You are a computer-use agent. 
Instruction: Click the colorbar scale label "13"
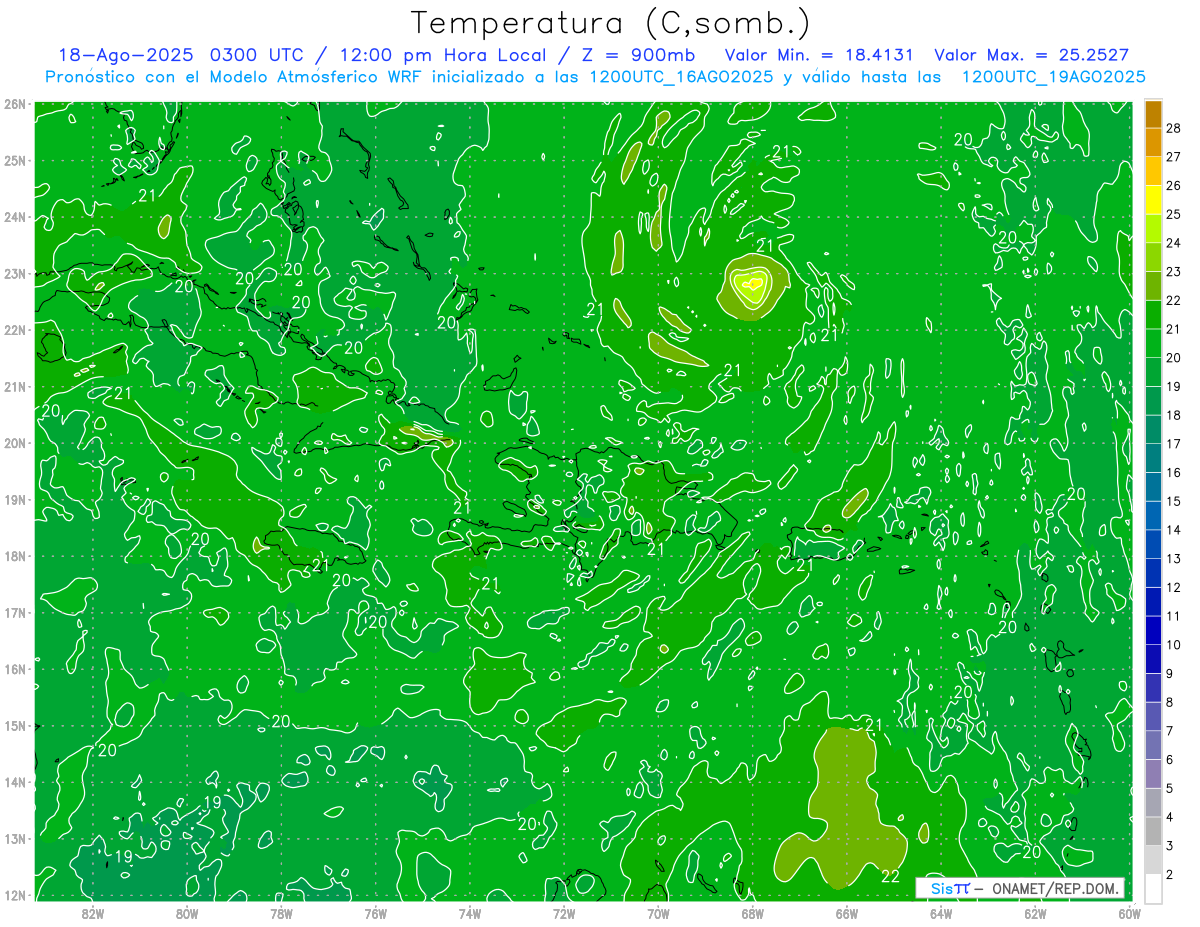1173,558
